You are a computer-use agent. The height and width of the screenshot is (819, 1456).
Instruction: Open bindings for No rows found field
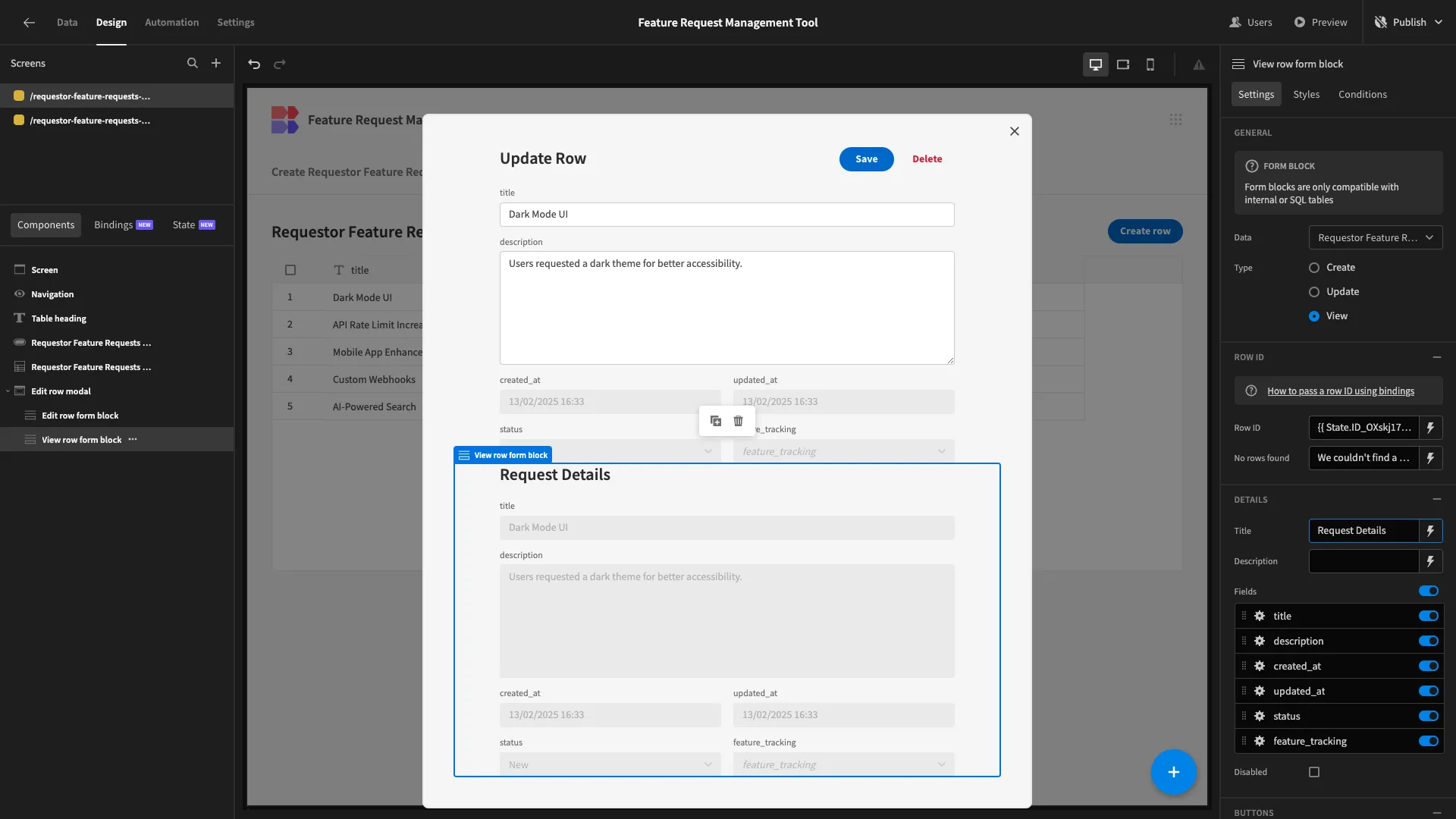click(1431, 458)
